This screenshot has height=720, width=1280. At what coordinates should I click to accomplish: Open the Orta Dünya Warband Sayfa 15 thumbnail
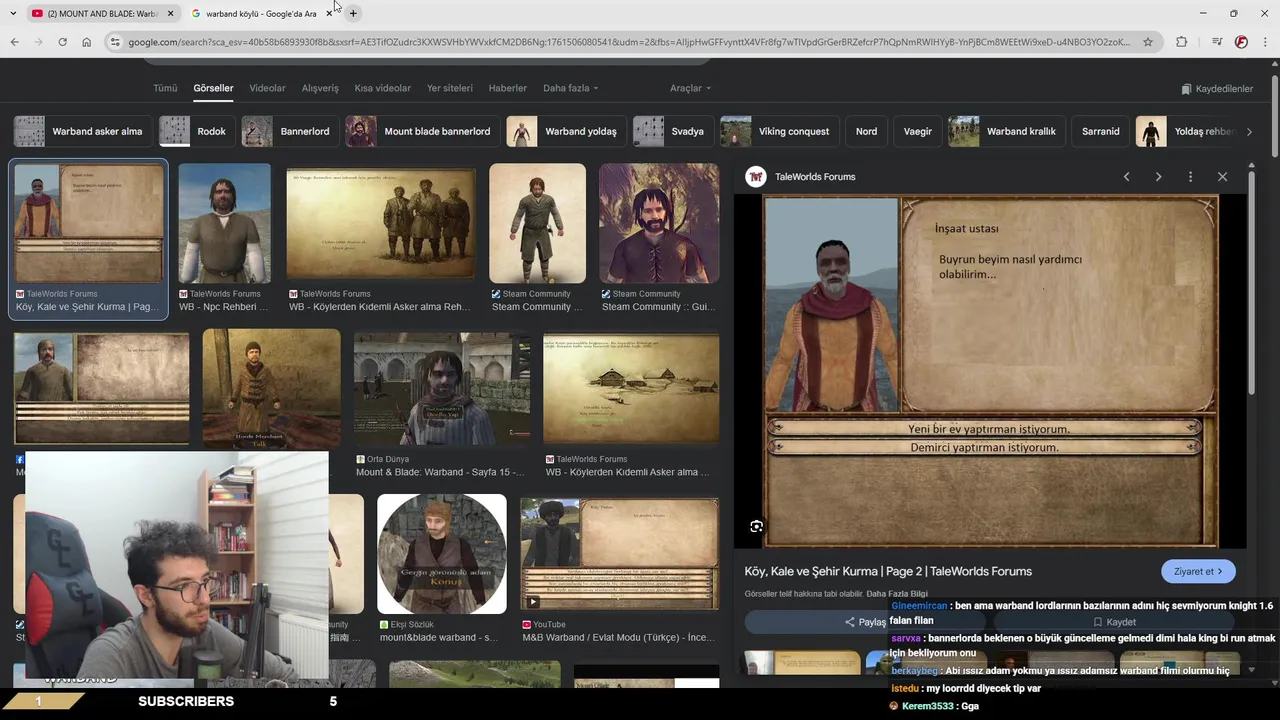coord(442,388)
